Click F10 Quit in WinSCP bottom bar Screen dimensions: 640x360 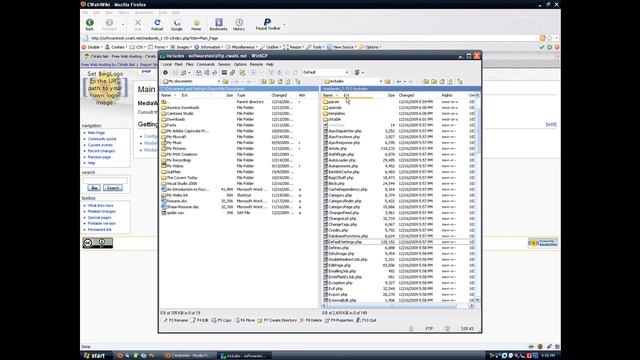coord(366,320)
